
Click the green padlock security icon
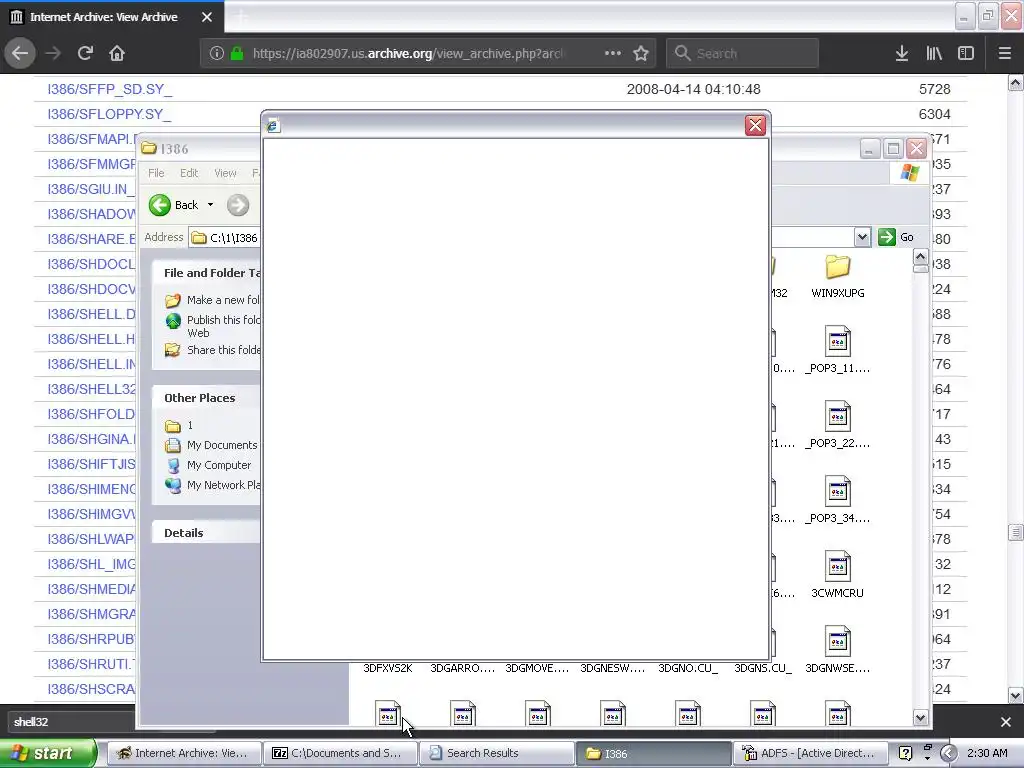click(x=237, y=53)
